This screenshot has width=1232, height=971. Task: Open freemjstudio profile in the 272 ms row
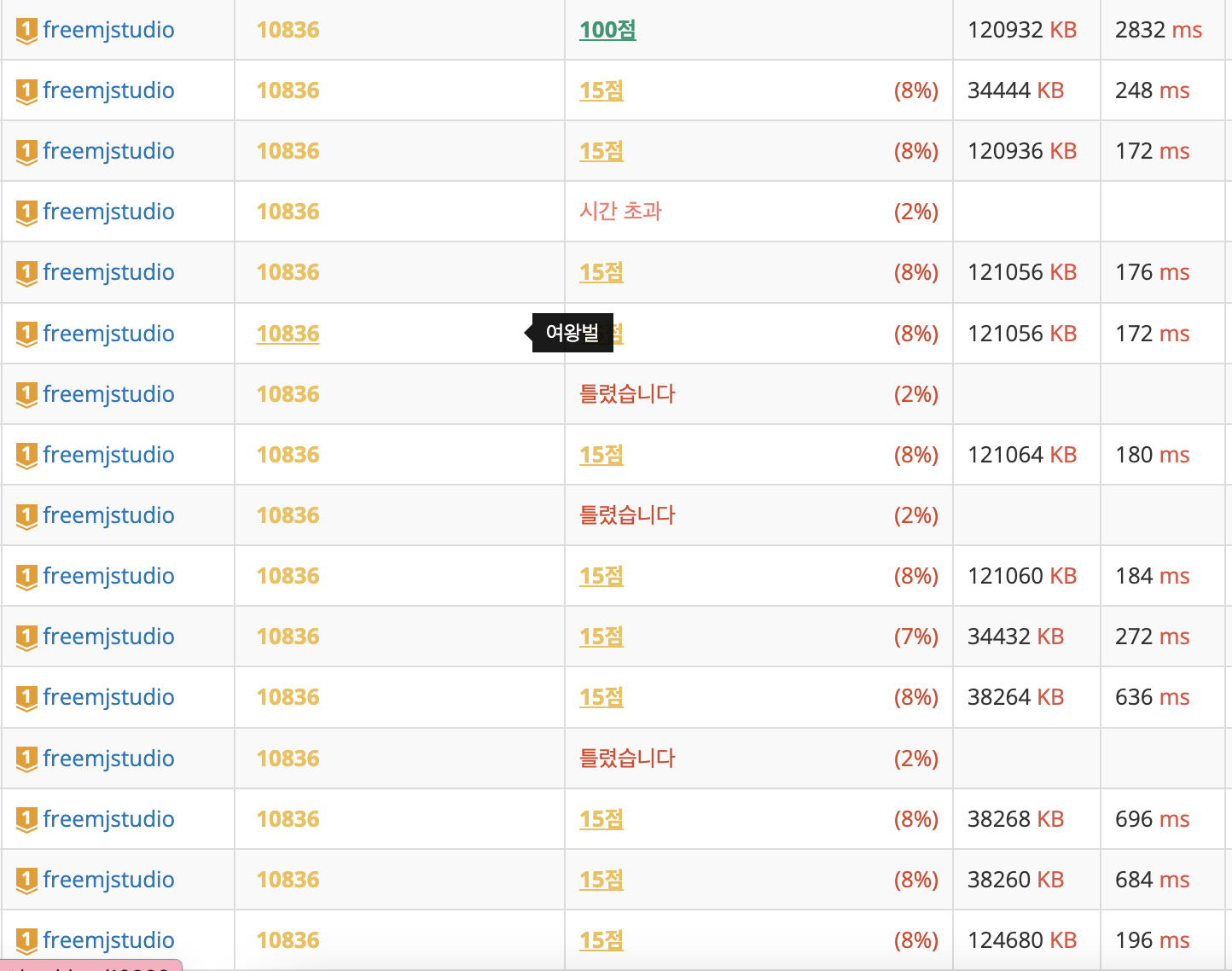[108, 637]
